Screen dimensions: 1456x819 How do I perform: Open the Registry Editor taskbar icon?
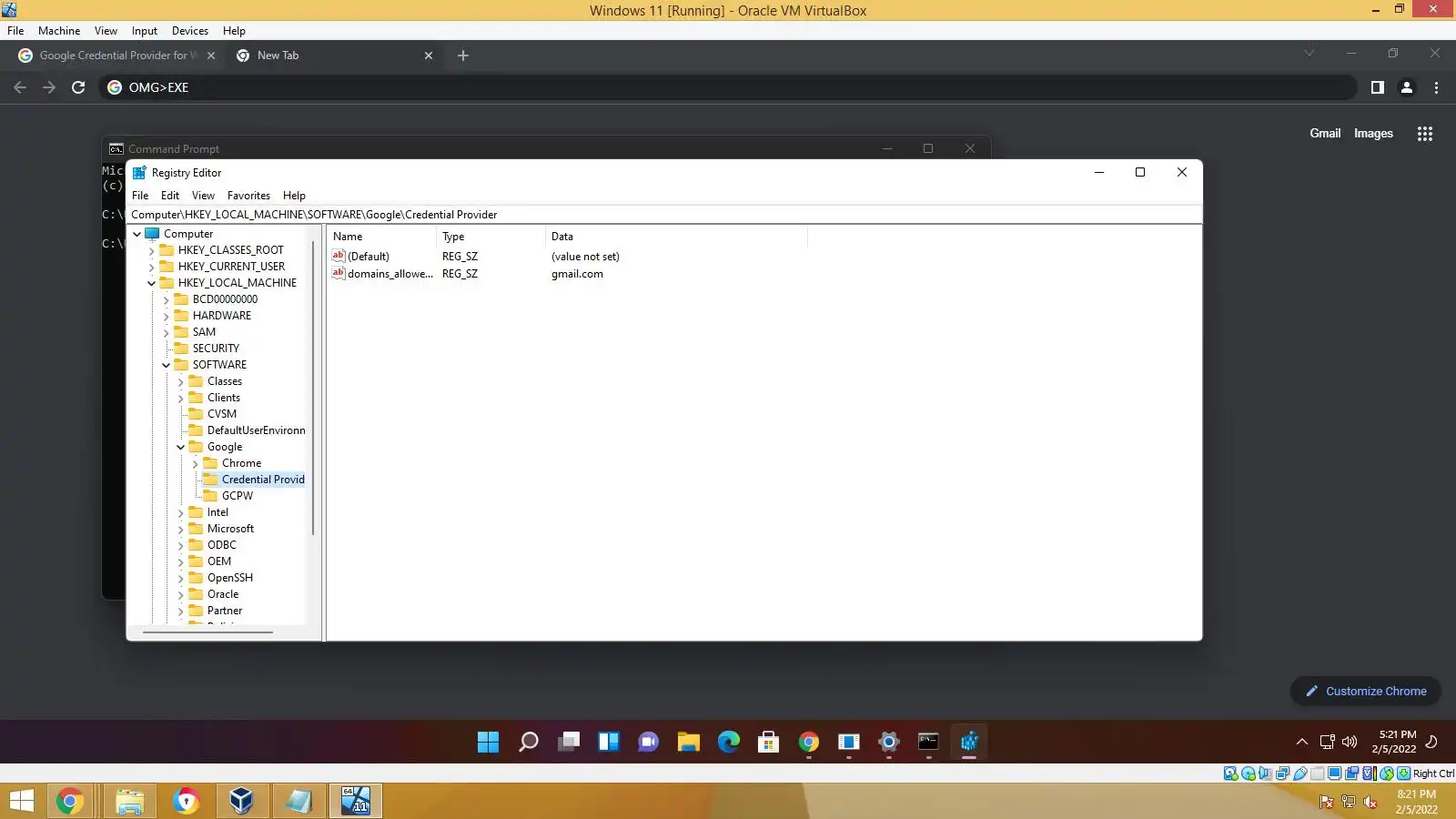tap(968, 742)
